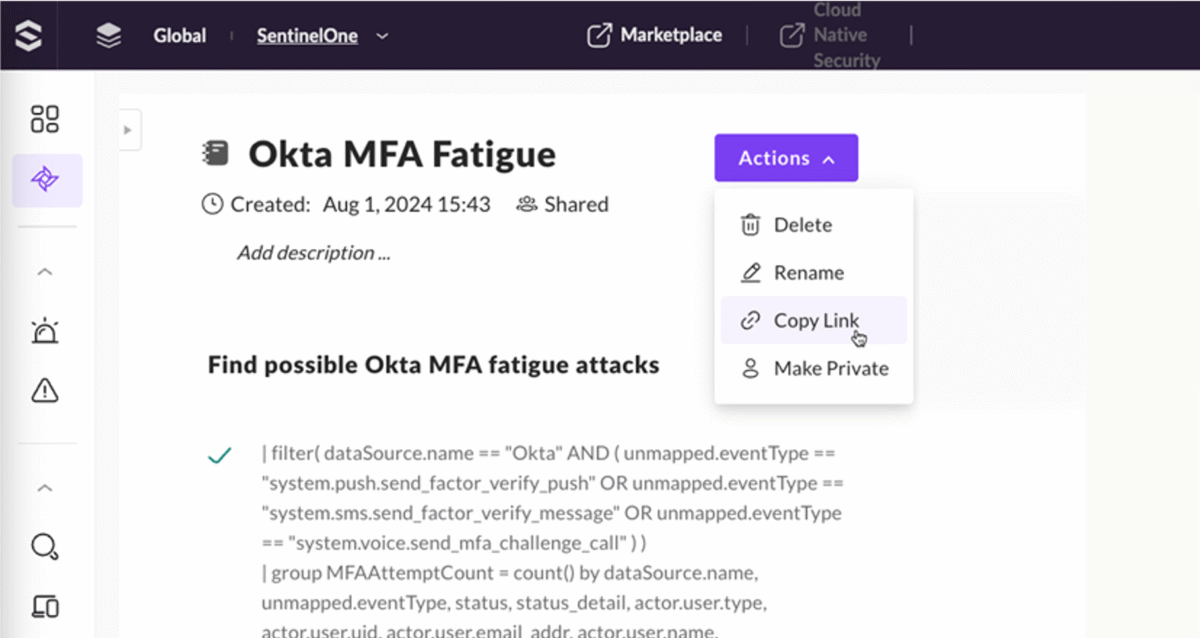Click the alerts siren icon in the sidebar
Image resolution: width=1200 pixels, height=638 pixels.
click(x=44, y=331)
